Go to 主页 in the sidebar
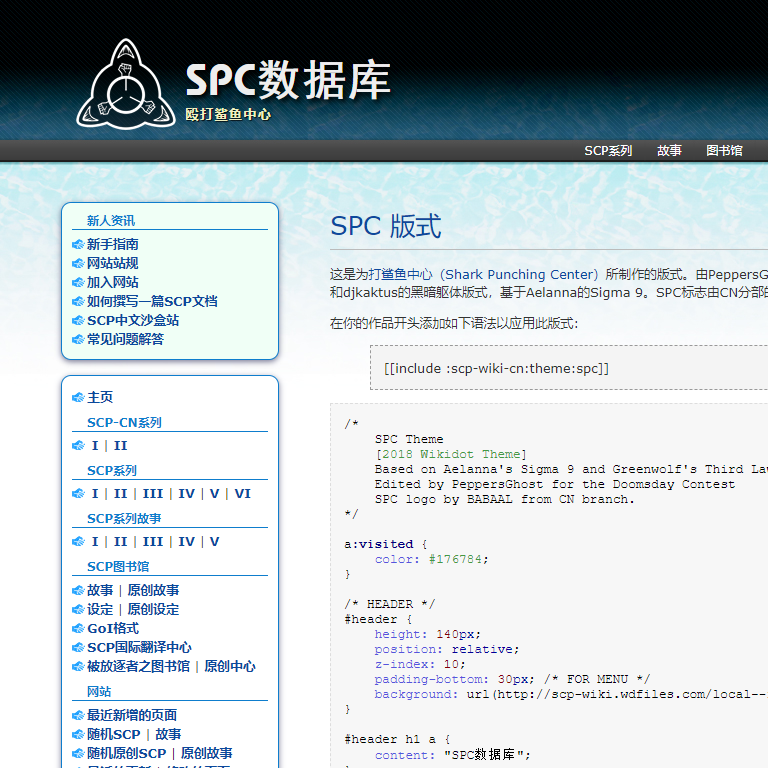 (x=100, y=397)
